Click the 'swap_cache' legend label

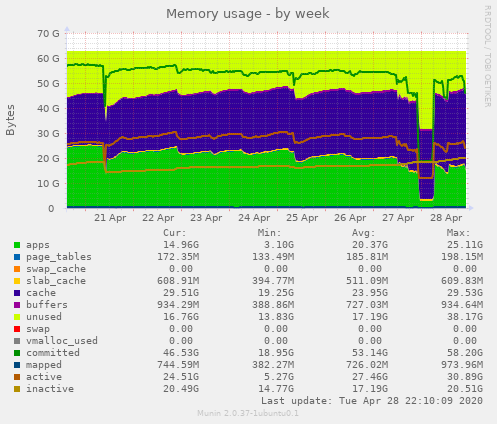pos(56,269)
